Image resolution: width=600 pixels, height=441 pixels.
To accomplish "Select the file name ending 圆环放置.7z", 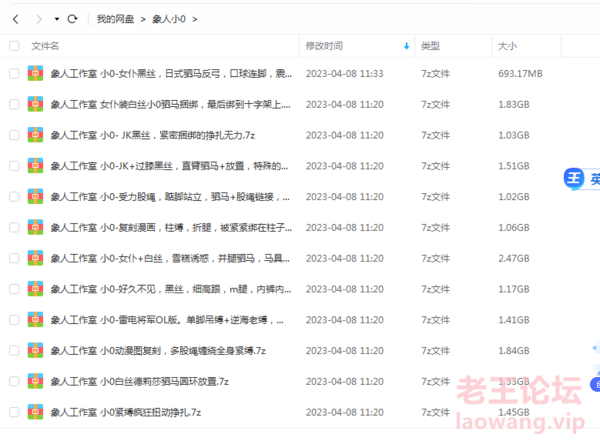I will click(140, 381).
